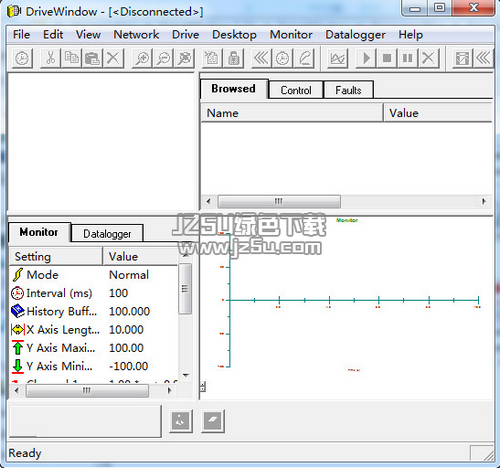
Task: Click the settings list vertical scrollbar thumb
Action: pyautogui.click(x=185, y=289)
